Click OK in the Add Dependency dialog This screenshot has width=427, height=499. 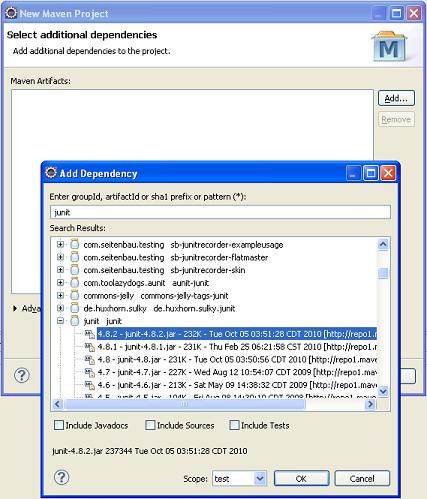pyautogui.click(x=301, y=479)
